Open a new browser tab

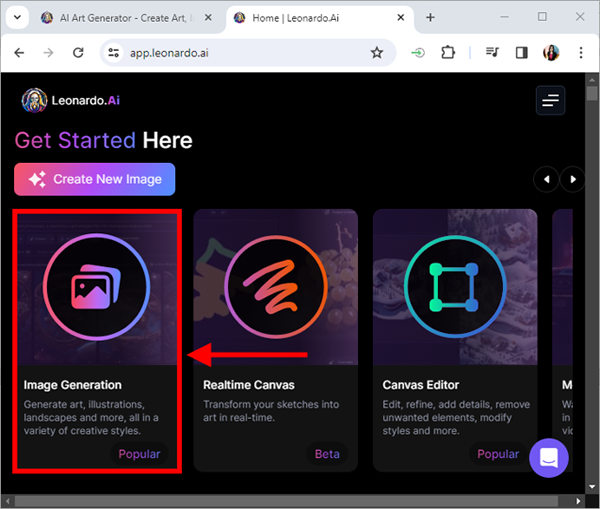pos(430,17)
